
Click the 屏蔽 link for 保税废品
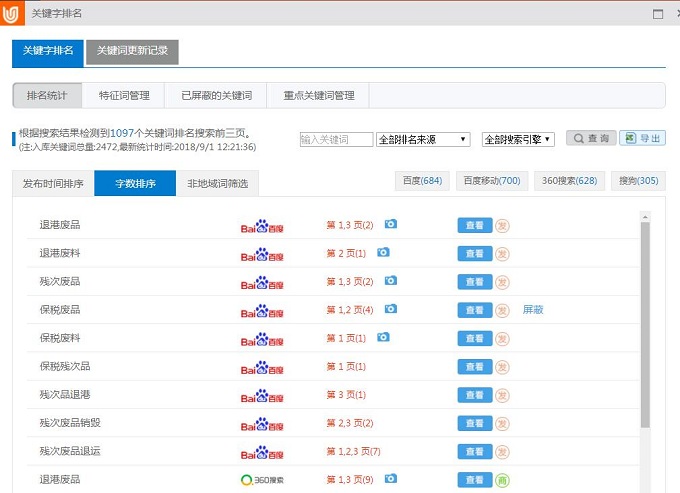[532, 310]
